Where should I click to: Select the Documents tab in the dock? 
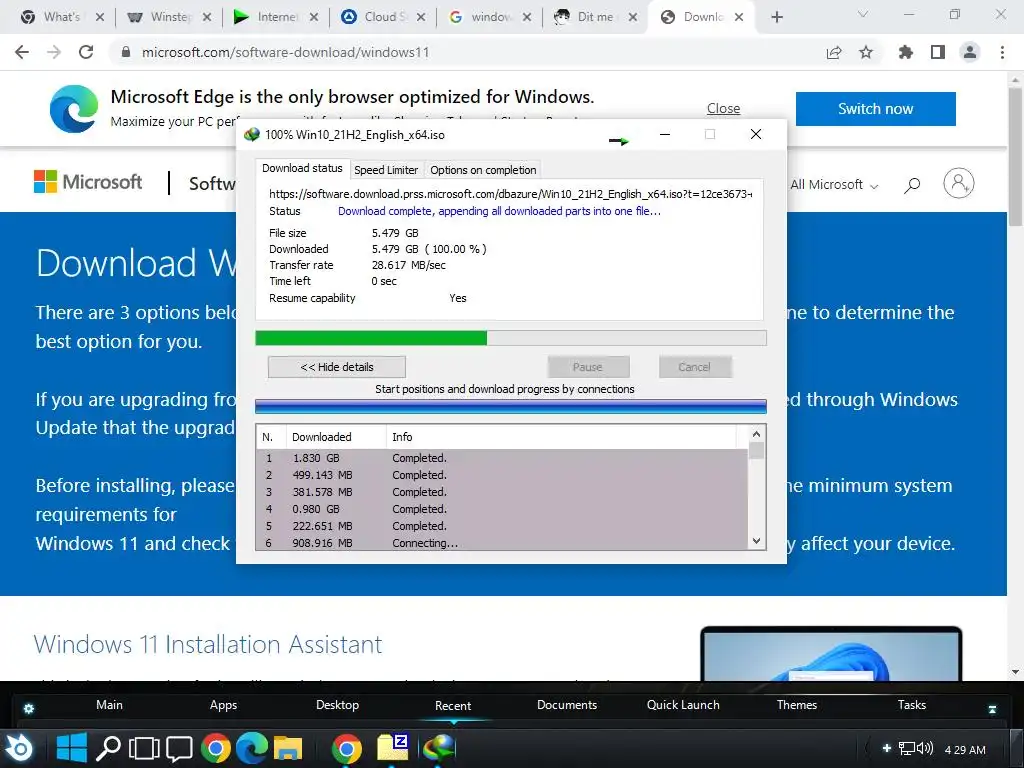(567, 705)
